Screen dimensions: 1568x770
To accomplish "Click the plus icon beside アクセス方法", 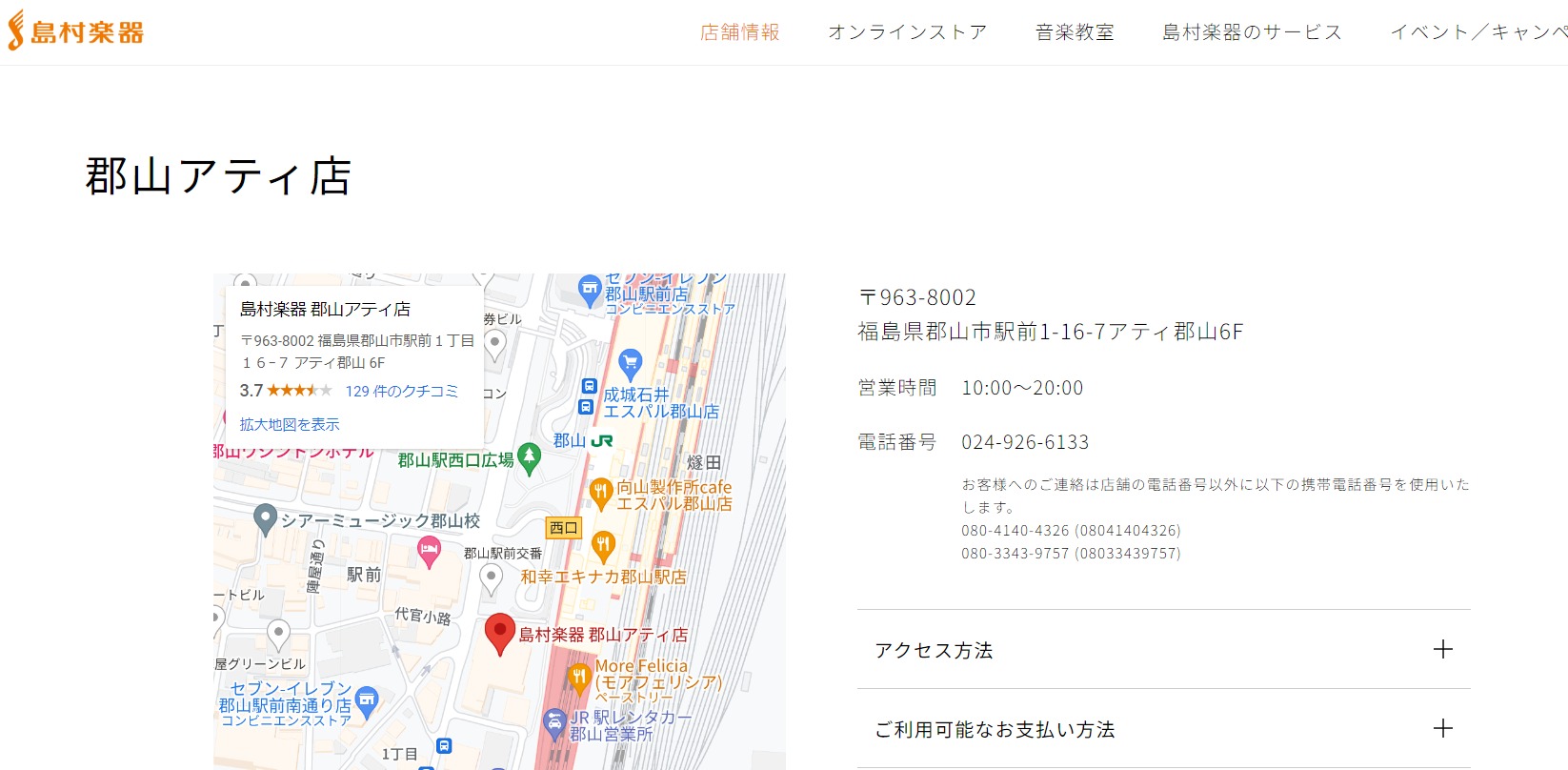I will coord(1443,650).
